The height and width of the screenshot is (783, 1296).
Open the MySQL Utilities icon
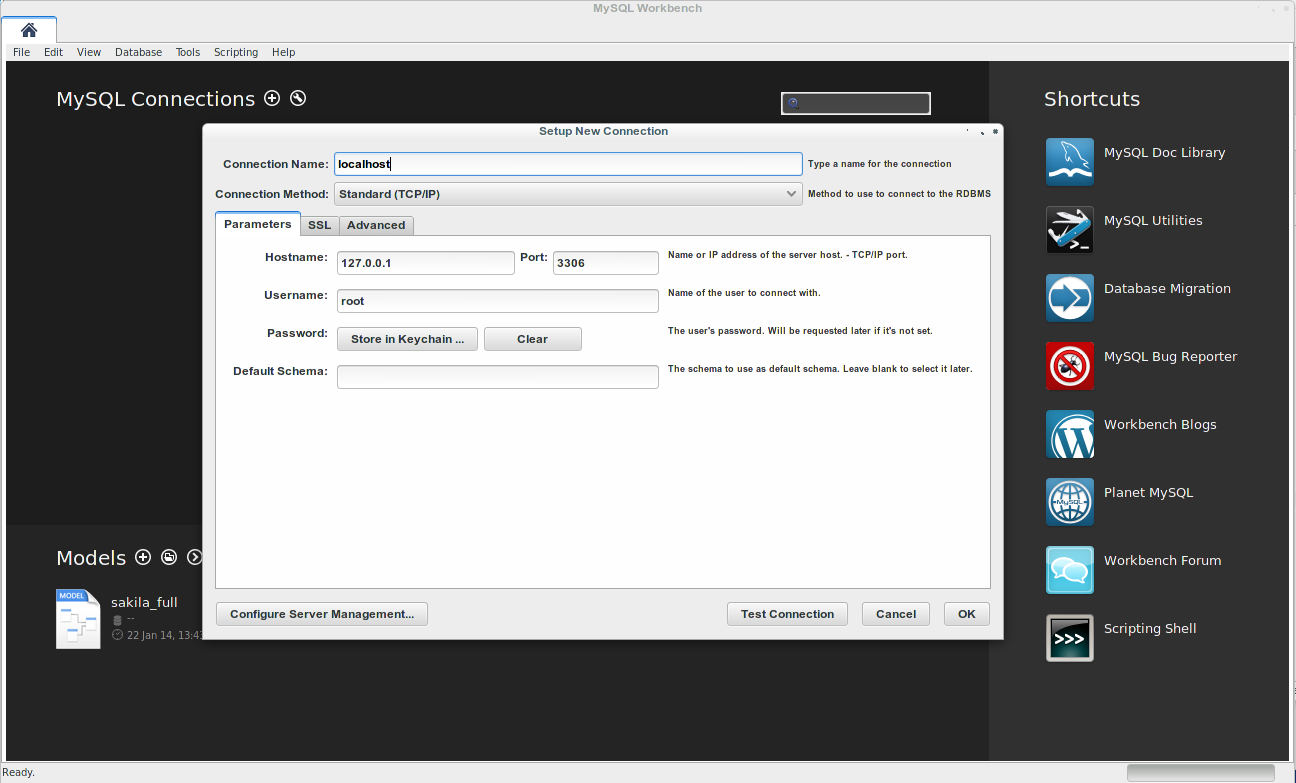(x=1070, y=230)
